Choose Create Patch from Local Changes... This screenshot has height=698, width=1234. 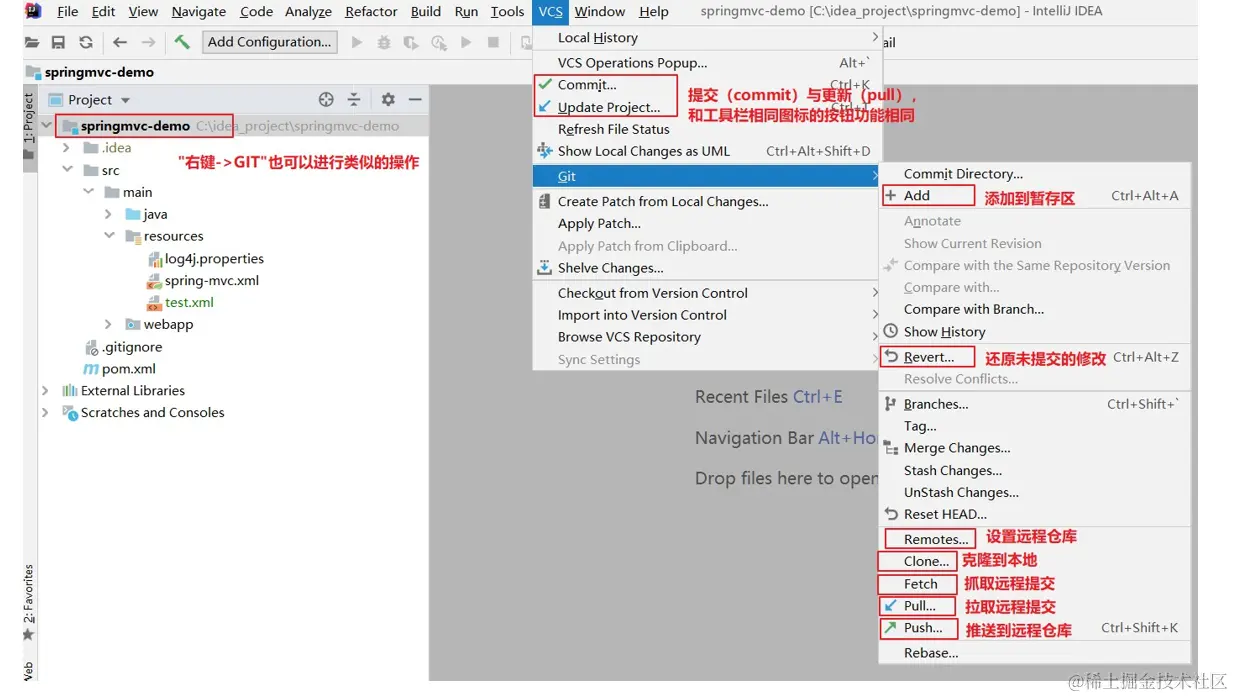[x=706, y=201]
